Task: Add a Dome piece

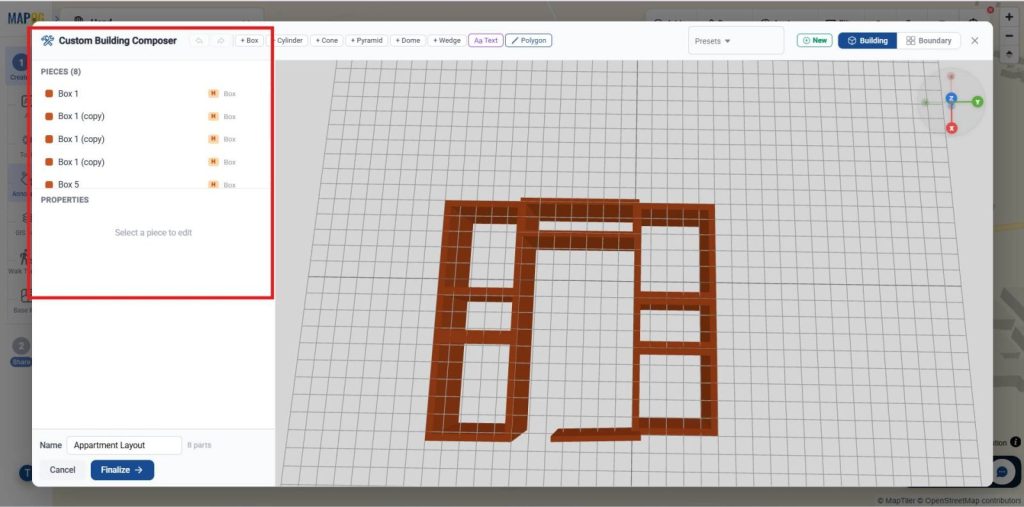Action: click(408, 41)
